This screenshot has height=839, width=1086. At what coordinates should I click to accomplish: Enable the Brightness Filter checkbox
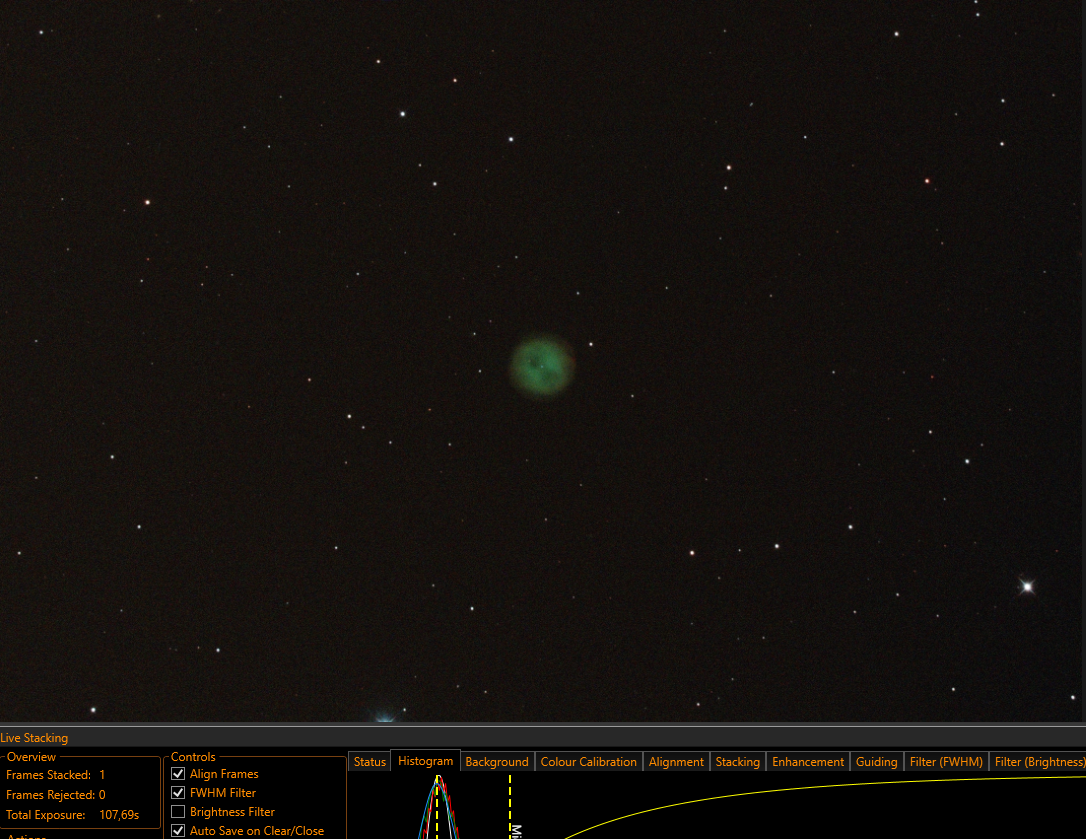click(x=178, y=811)
